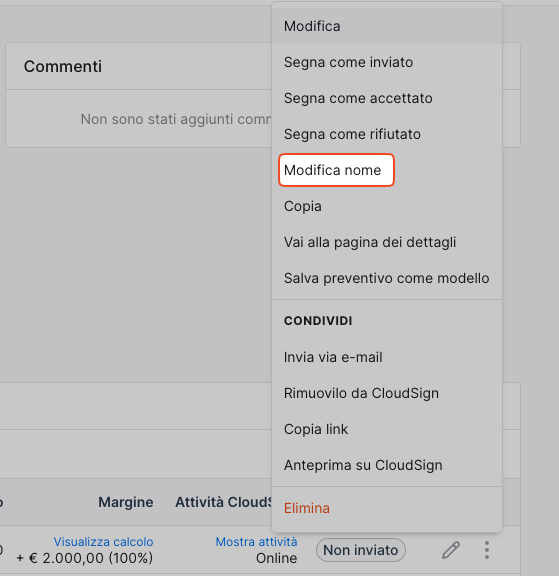The height and width of the screenshot is (576, 559).
Task: Click the Mostra attività link
Action: [x=256, y=541]
